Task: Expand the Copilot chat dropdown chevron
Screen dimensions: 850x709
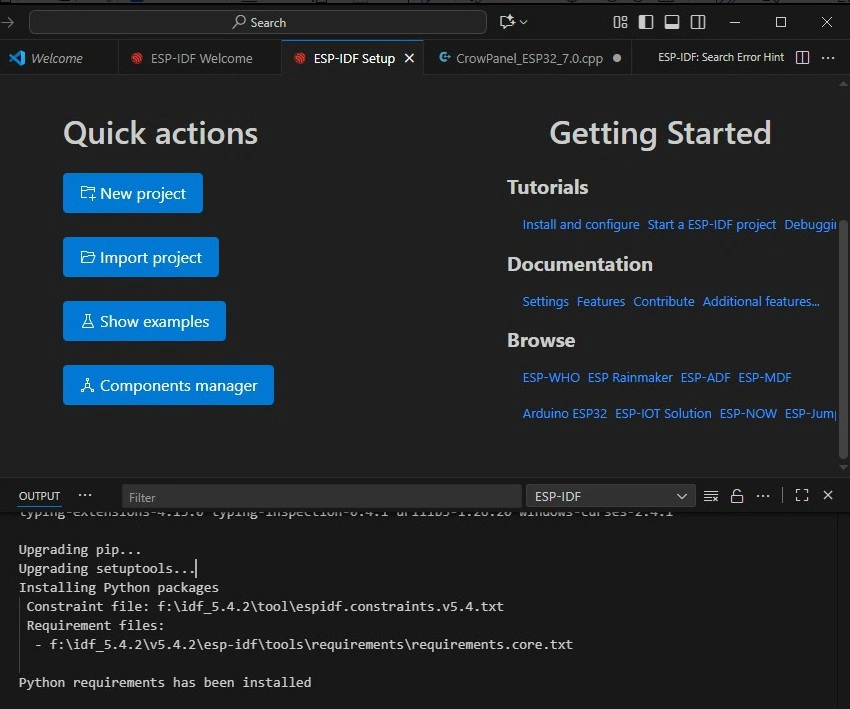Action: [524, 22]
